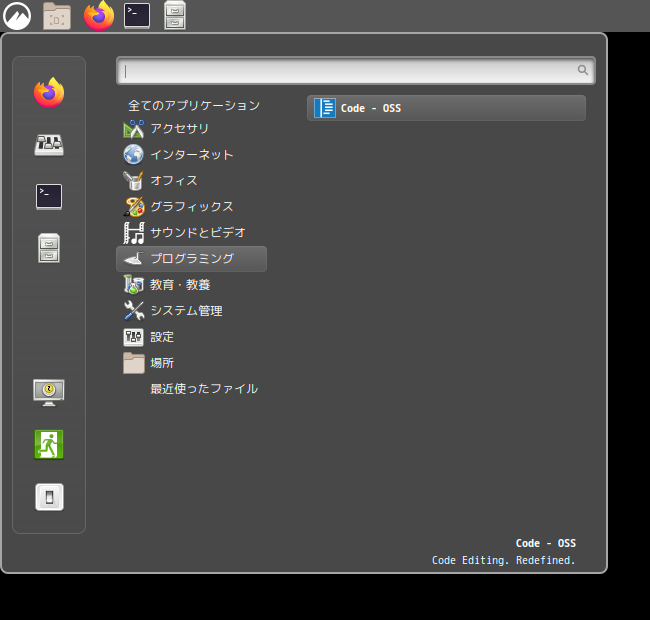Screen dimensions: 650x620
Task: Select the オフィス category label
Action: tap(174, 181)
